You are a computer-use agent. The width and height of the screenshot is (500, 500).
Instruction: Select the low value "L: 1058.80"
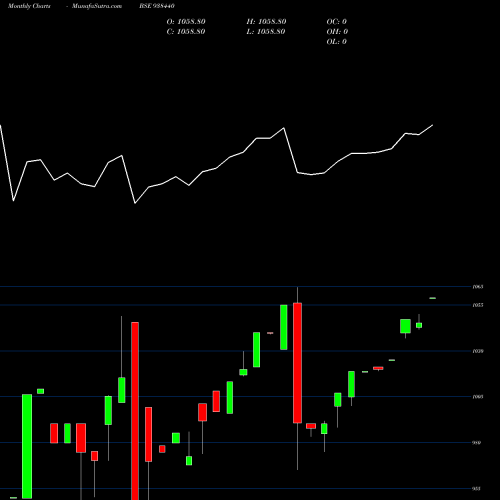click(x=266, y=32)
